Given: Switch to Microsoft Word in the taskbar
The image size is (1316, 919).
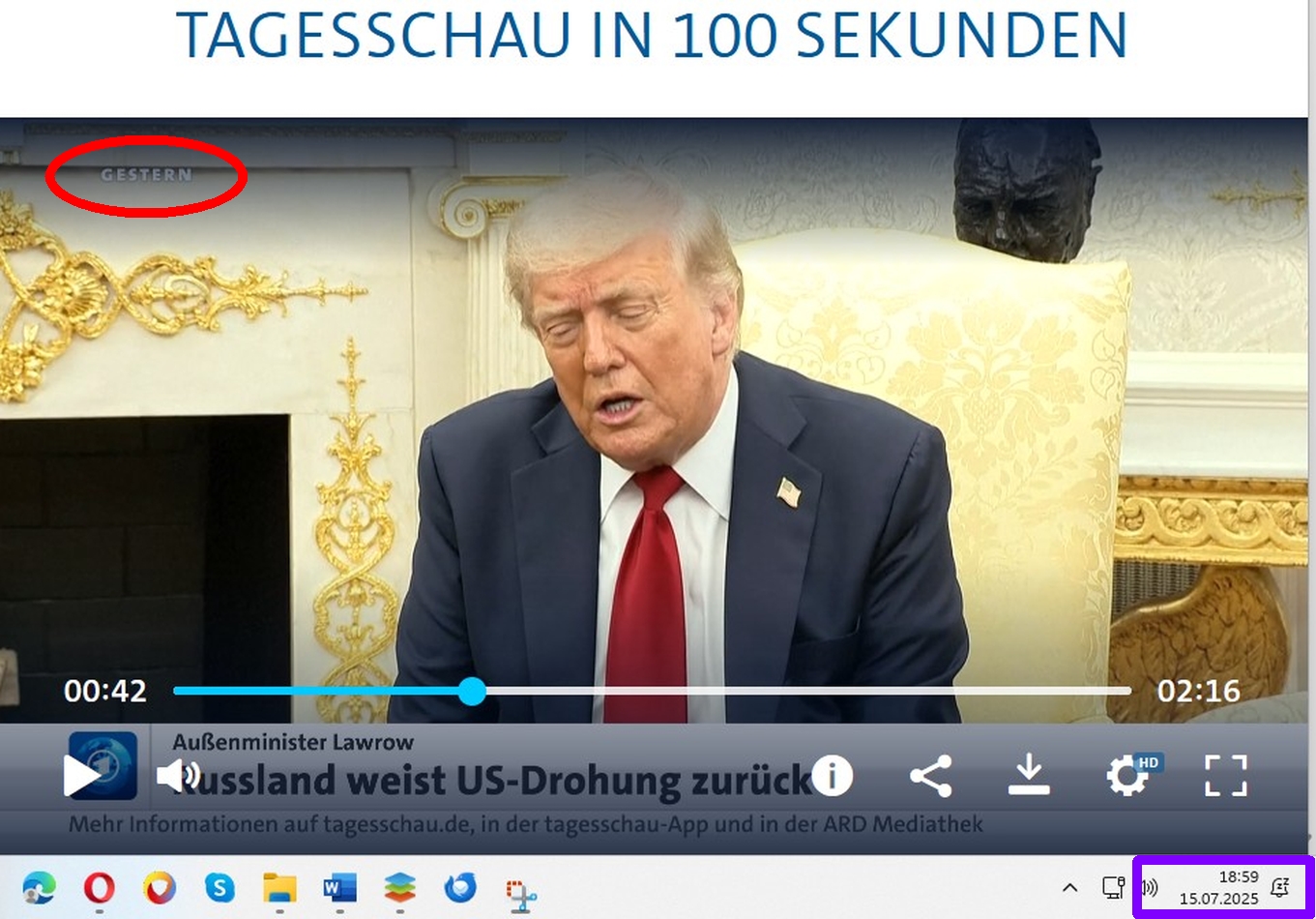Looking at the screenshot, I should pos(339,887).
